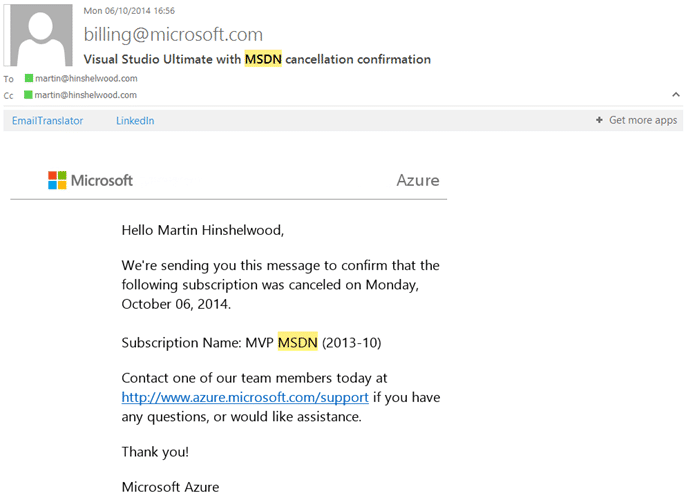Select the Cc recipient martin@hinshelwood.com
Viewport: 684px width, 500px height.
[86, 95]
